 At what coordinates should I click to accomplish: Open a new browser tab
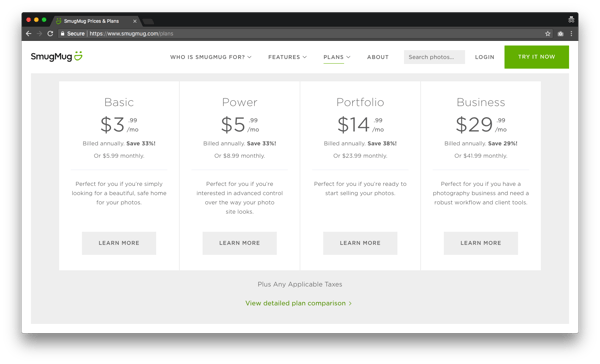click(148, 21)
